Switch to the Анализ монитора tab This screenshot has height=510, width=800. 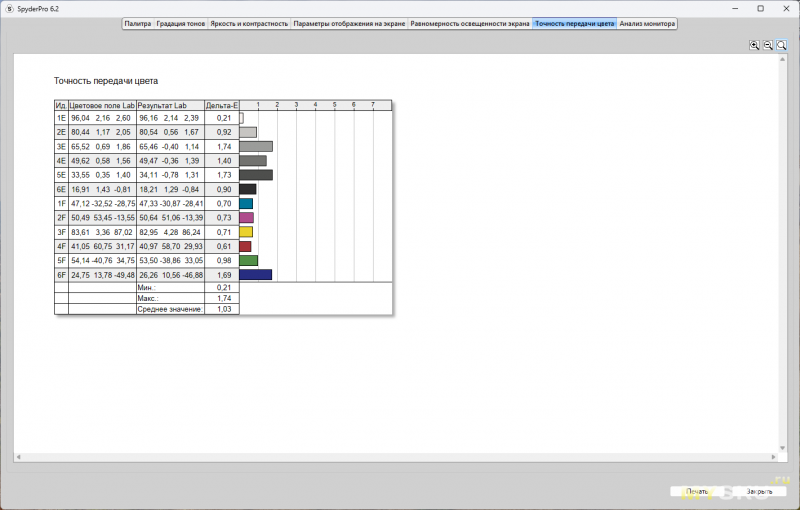click(647, 23)
